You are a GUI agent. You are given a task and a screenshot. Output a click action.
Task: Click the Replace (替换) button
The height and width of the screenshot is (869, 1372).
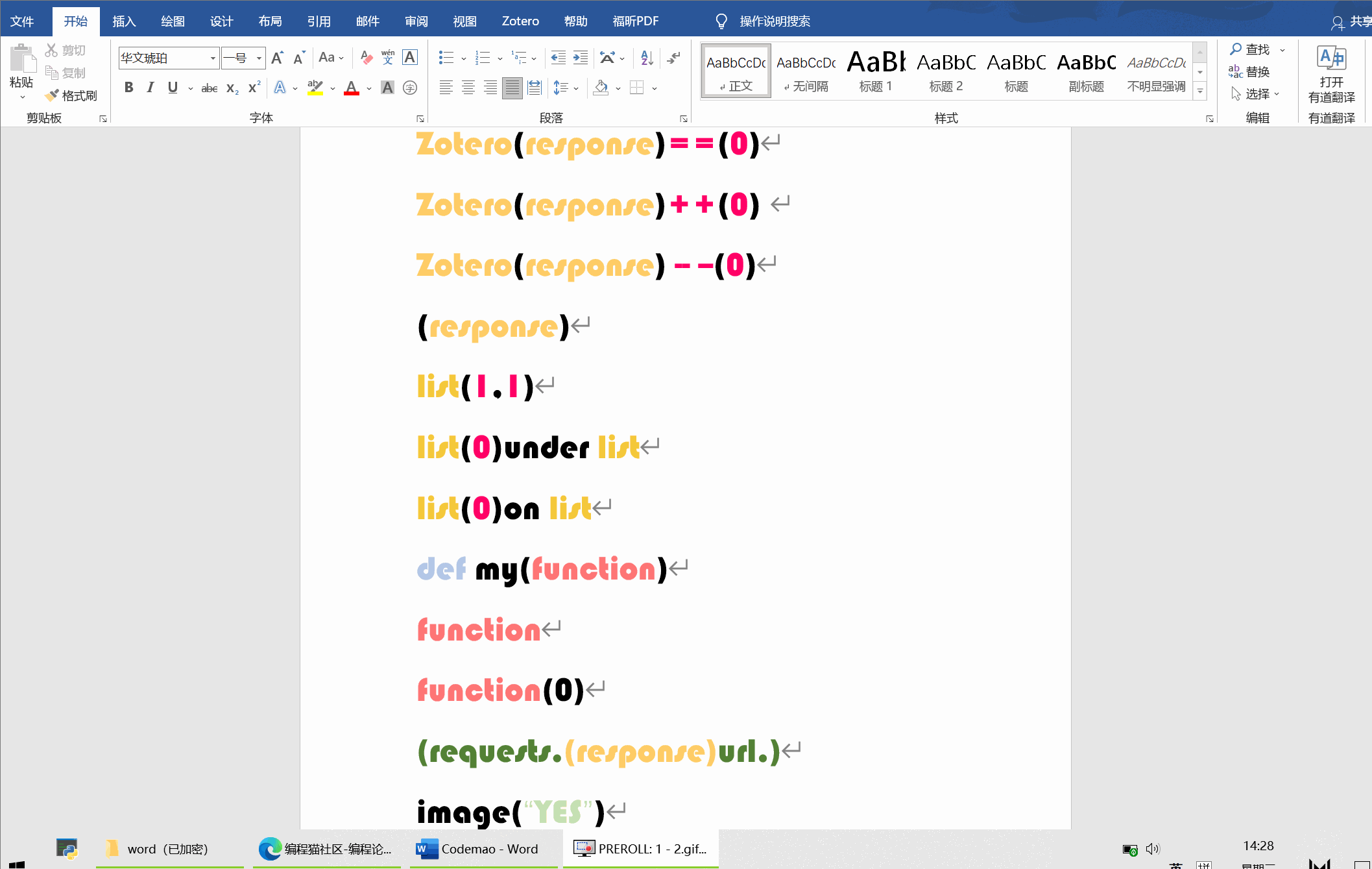click(x=1249, y=71)
